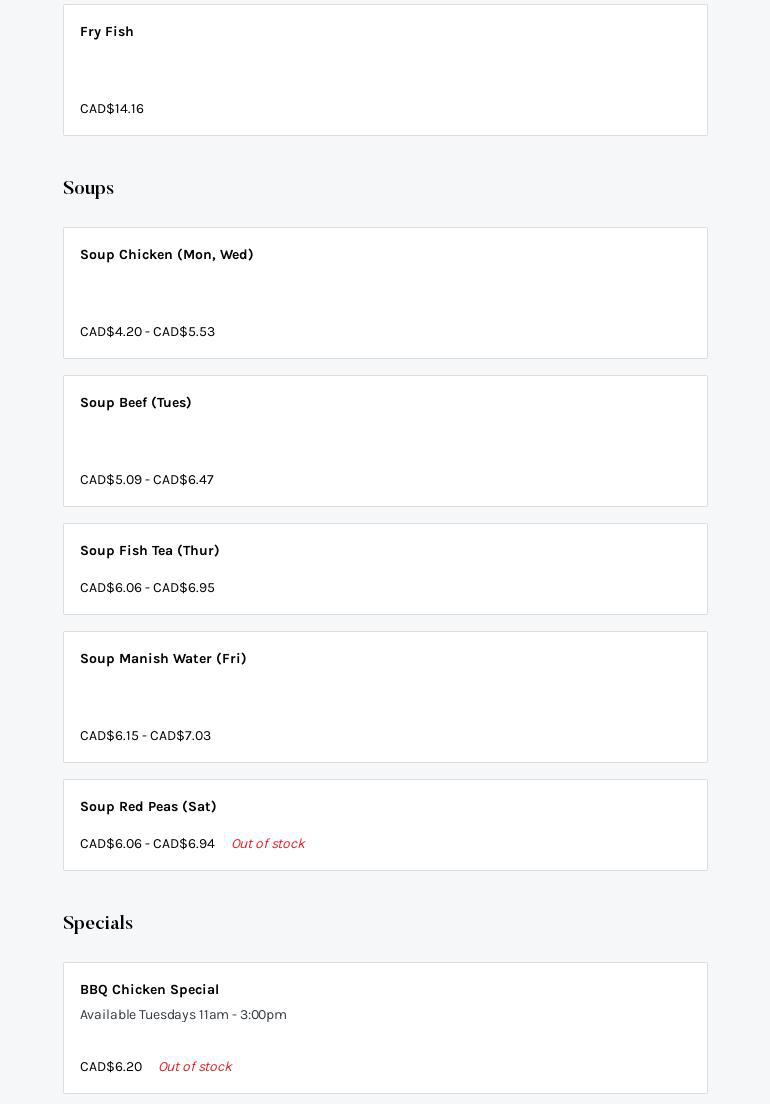This screenshot has height=1104, width=770.
Task: Click the CAD$6.06 - CAD$6.94 price range
Action: pos(147,844)
